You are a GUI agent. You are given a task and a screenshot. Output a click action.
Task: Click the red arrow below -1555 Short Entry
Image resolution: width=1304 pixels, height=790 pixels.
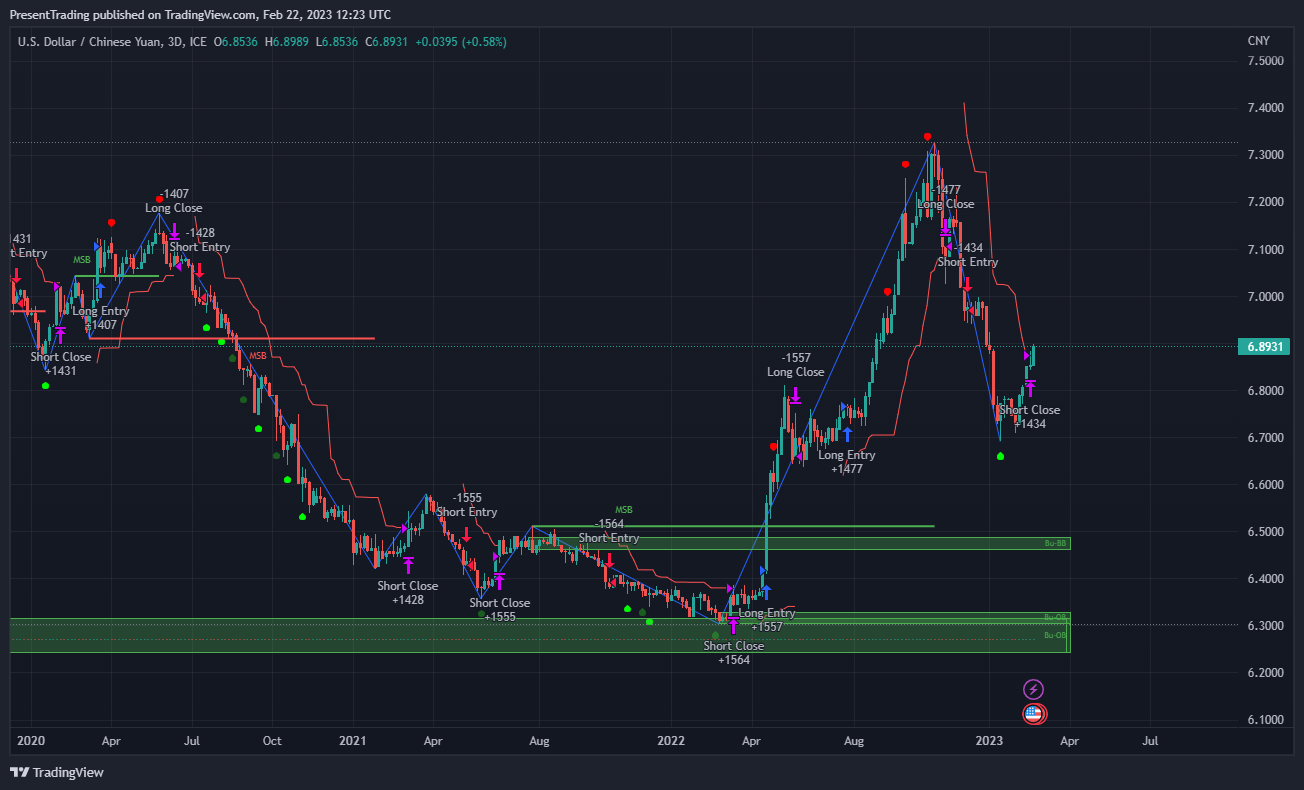click(467, 534)
